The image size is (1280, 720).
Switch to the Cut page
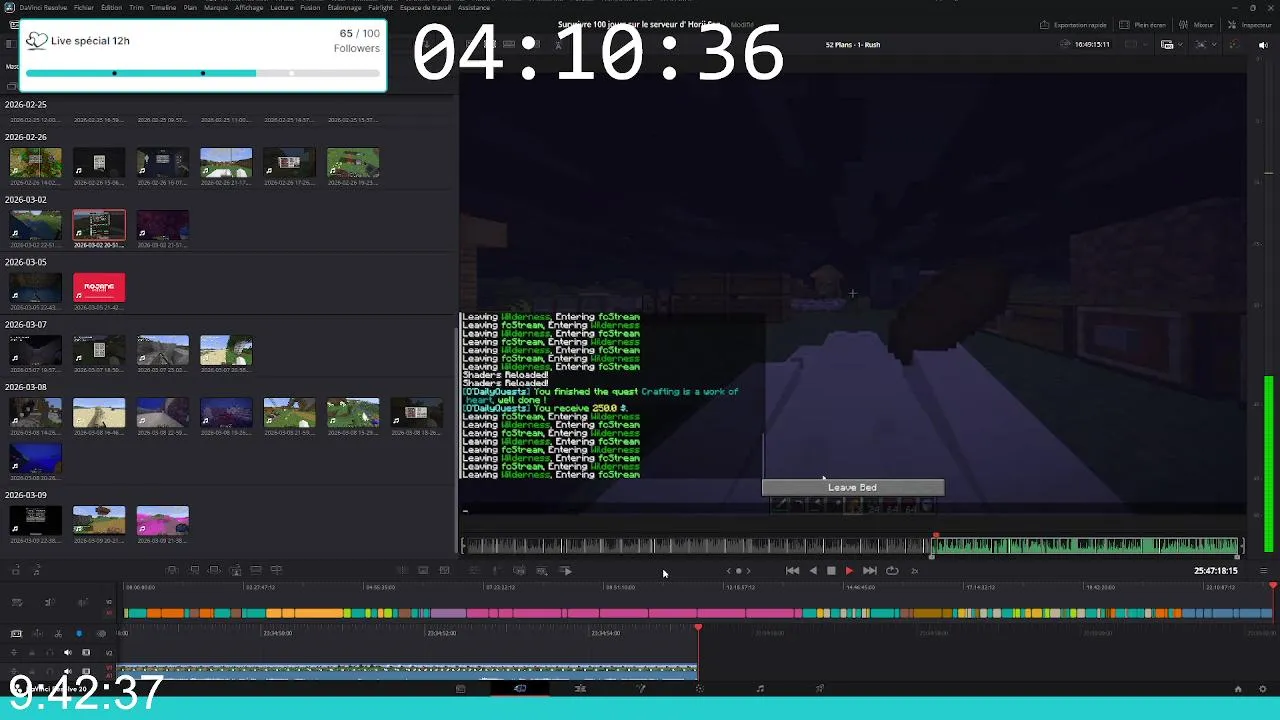520,689
